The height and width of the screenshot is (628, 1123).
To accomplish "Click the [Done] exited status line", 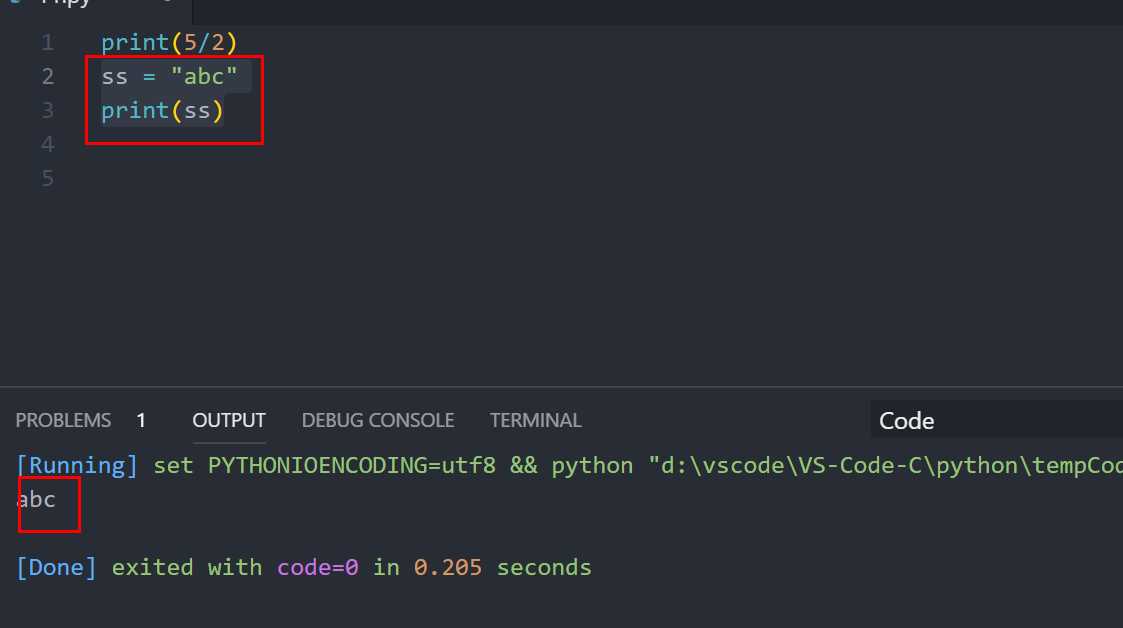I will click(x=304, y=568).
